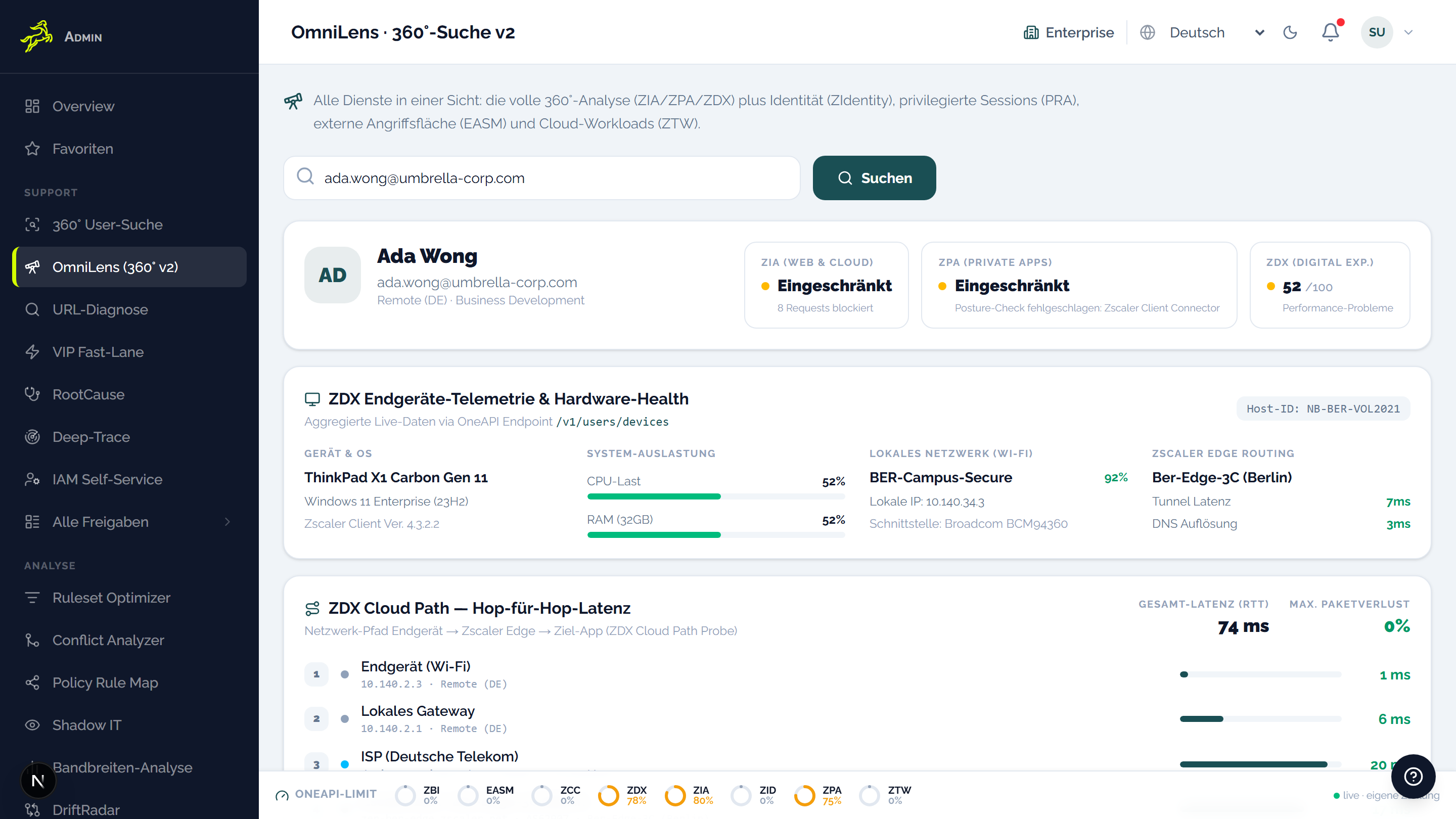Open URL-Diagnose from the sidebar
The image size is (1456, 819).
129,309
